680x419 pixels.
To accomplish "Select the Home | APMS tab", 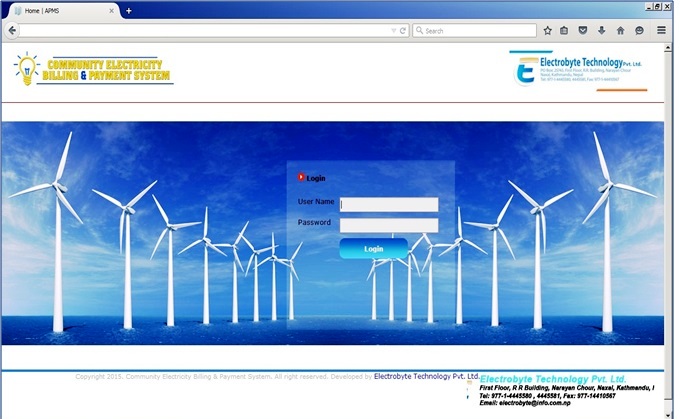I will tap(60, 10).
